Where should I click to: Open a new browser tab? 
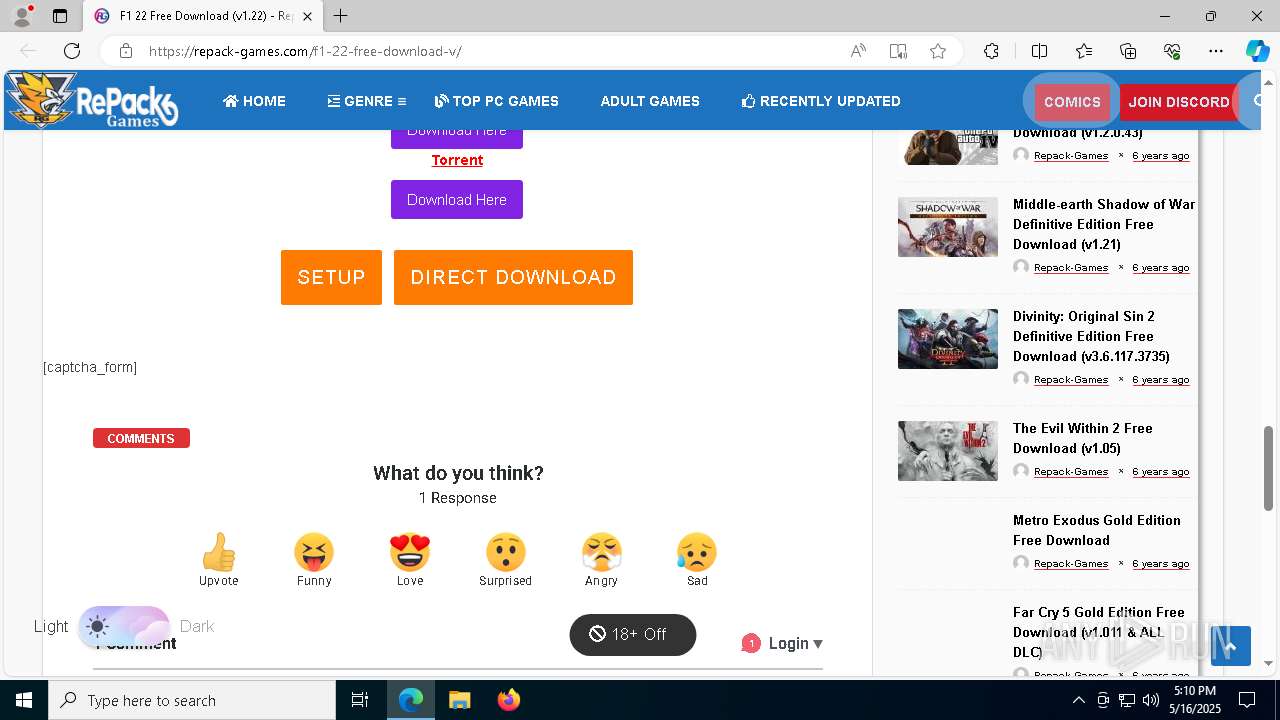[341, 16]
